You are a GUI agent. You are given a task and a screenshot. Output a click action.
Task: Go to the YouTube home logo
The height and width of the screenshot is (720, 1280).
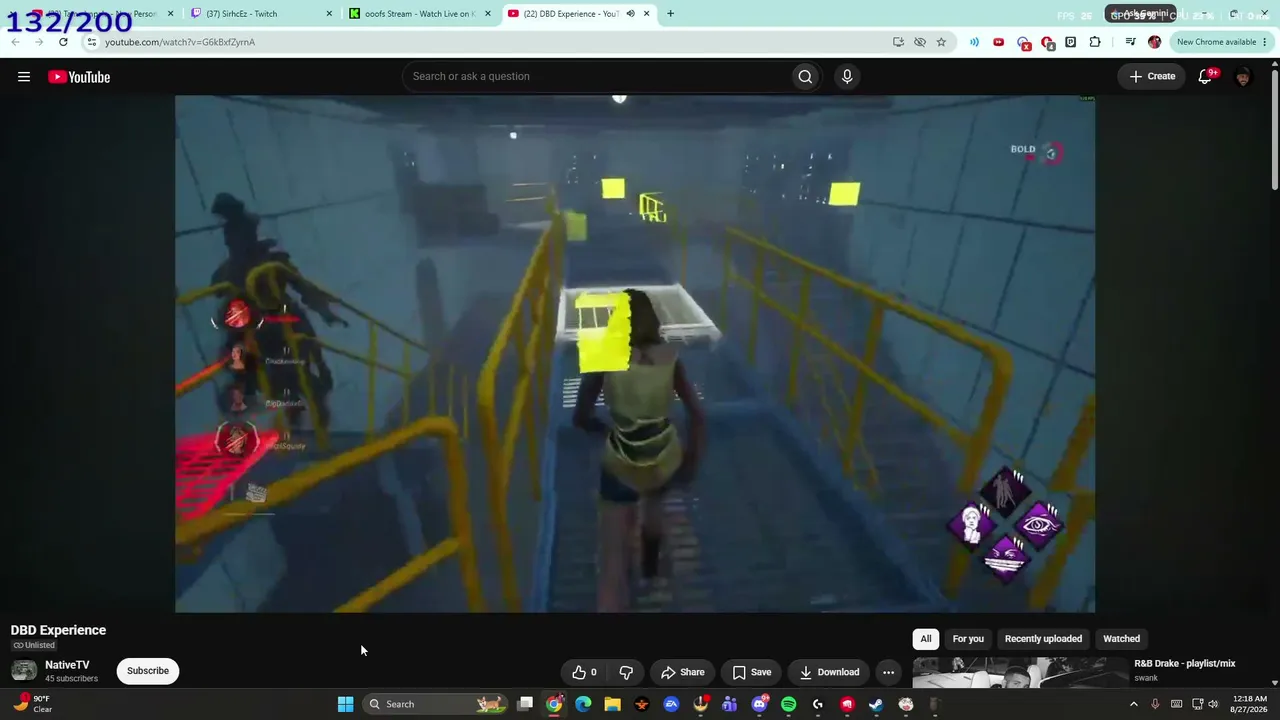click(79, 77)
